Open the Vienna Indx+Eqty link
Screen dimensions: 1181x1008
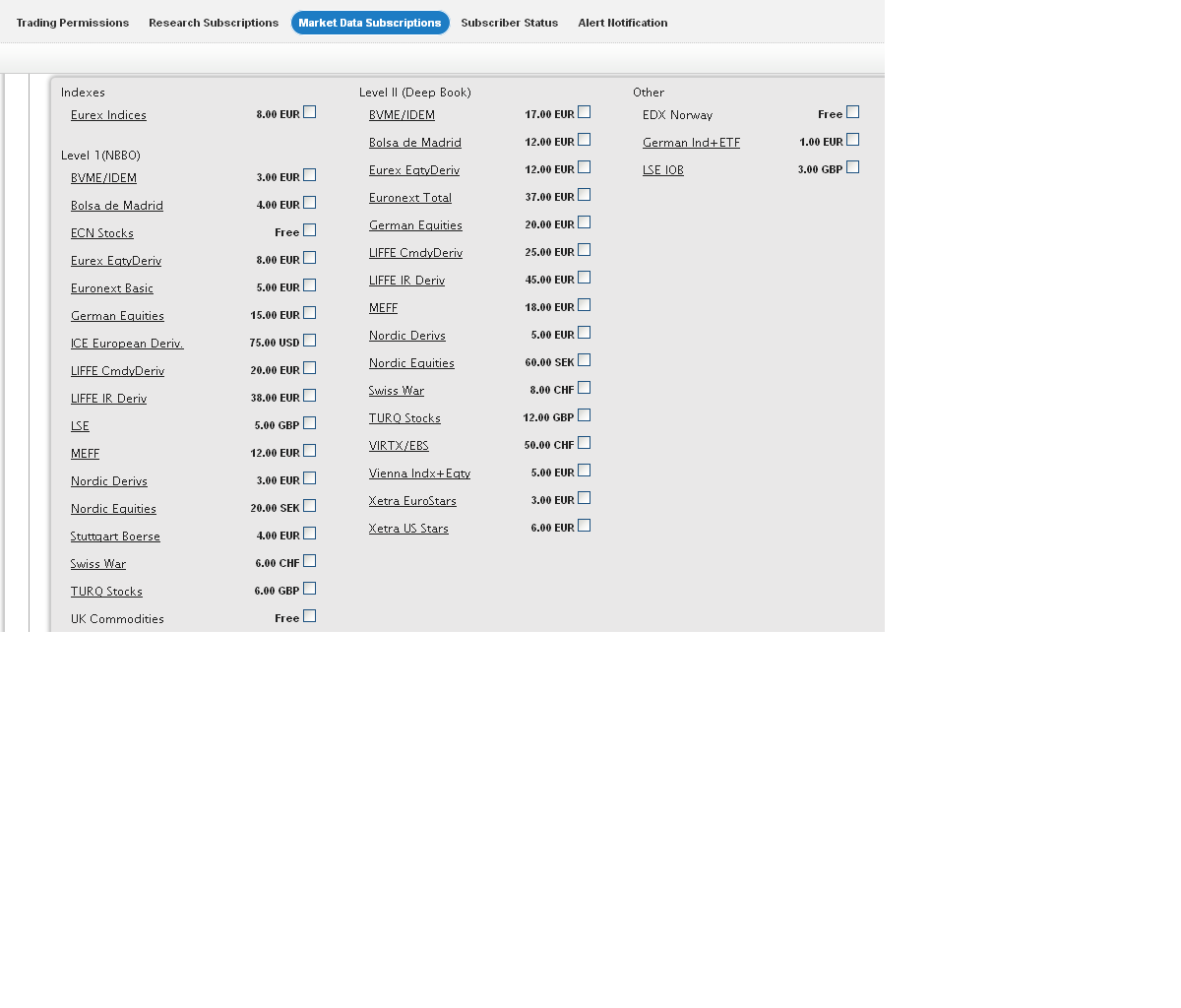coord(419,473)
